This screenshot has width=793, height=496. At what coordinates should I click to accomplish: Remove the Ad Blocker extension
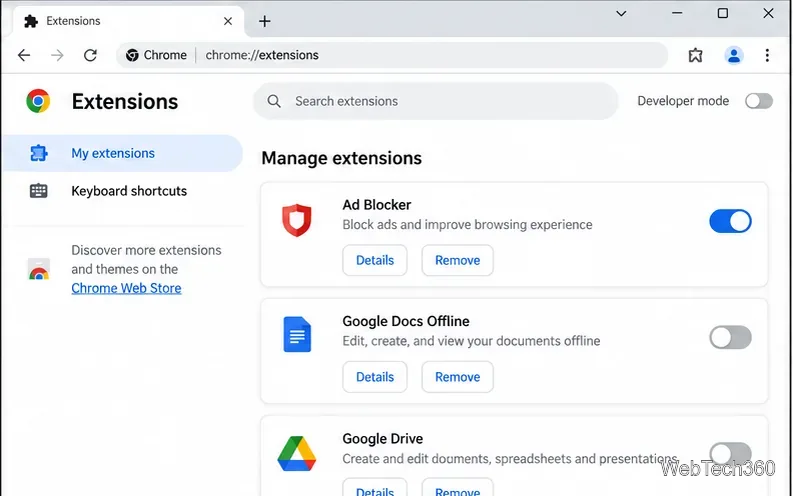[x=458, y=260]
